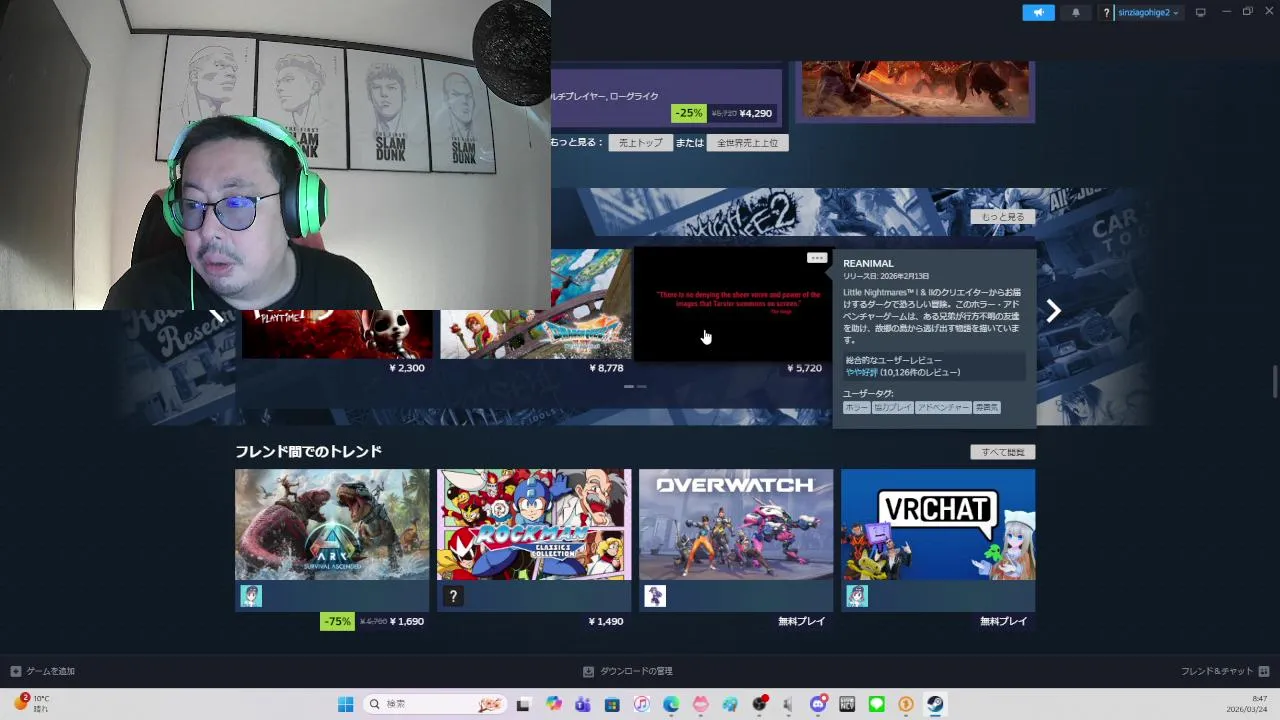Click the taskbar 検索 search box
This screenshot has width=1280, height=720.
434,704
